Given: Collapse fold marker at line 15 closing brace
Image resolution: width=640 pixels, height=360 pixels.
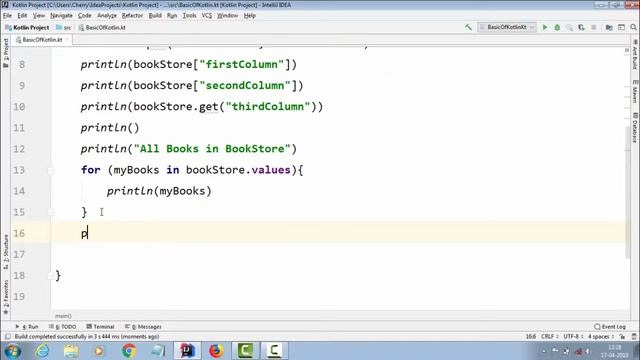Looking at the screenshot, I should 51,212.
